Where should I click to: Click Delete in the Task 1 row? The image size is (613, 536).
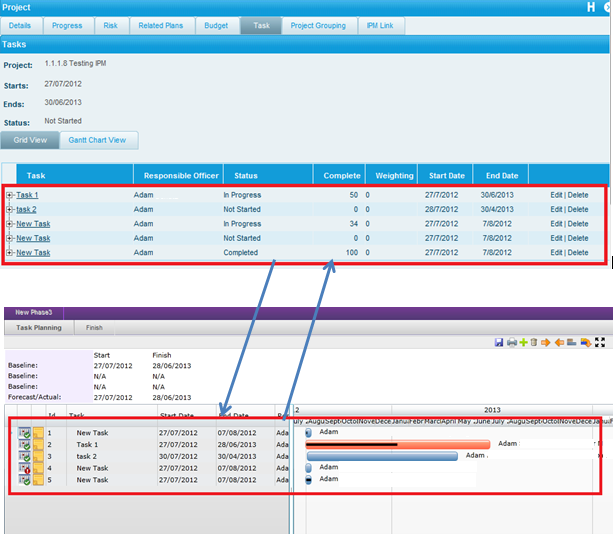[x=578, y=195]
